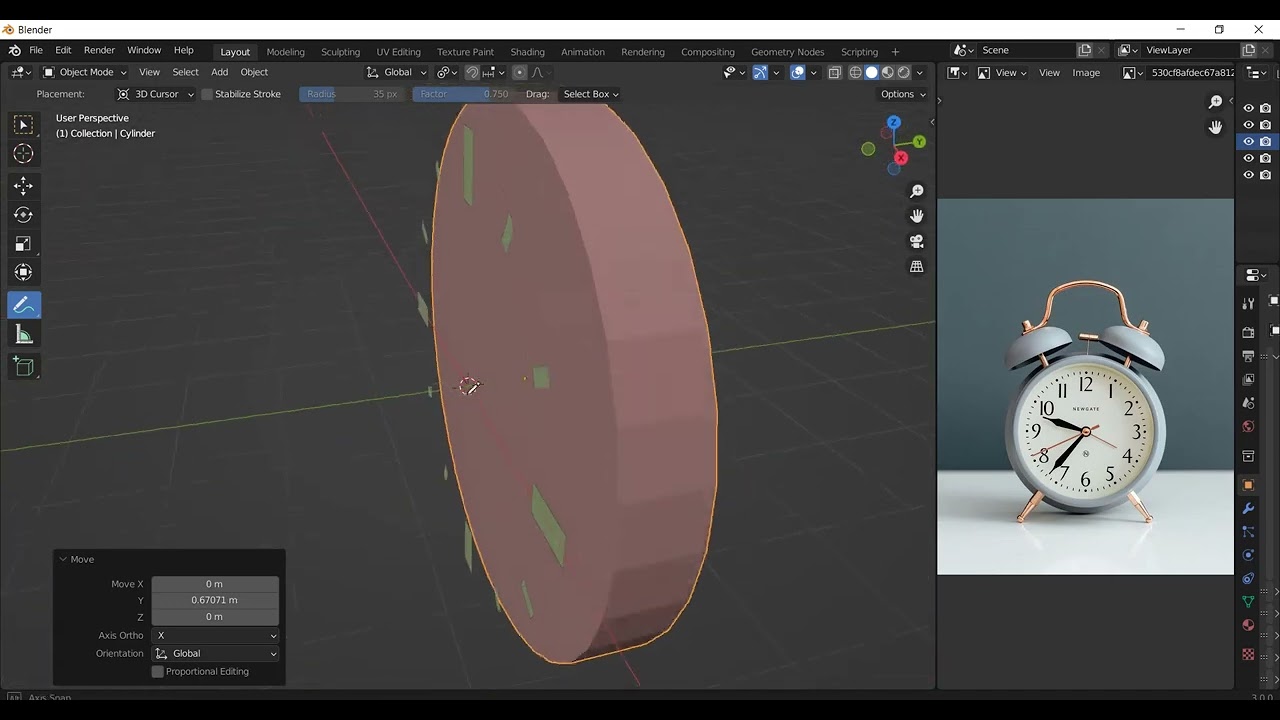The height and width of the screenshot is (720, 1280).
Task: Open the World properties tab
Action: tap(1248, 427)
